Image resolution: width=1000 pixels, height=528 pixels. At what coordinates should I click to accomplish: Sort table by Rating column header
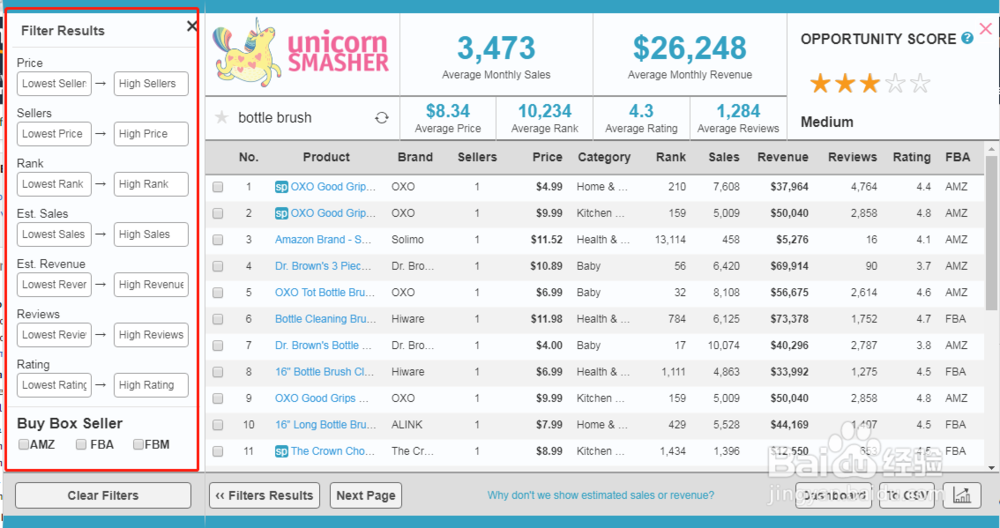click(911, 157)
